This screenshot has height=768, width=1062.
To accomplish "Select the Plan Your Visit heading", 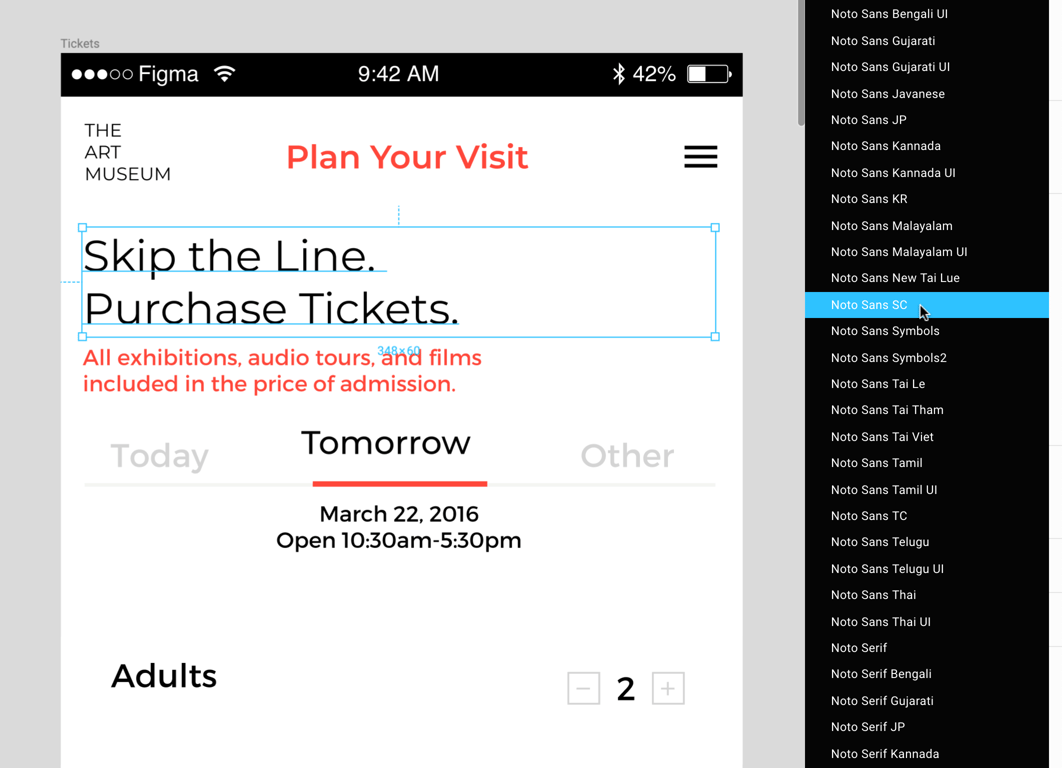I will click(407, 157).
